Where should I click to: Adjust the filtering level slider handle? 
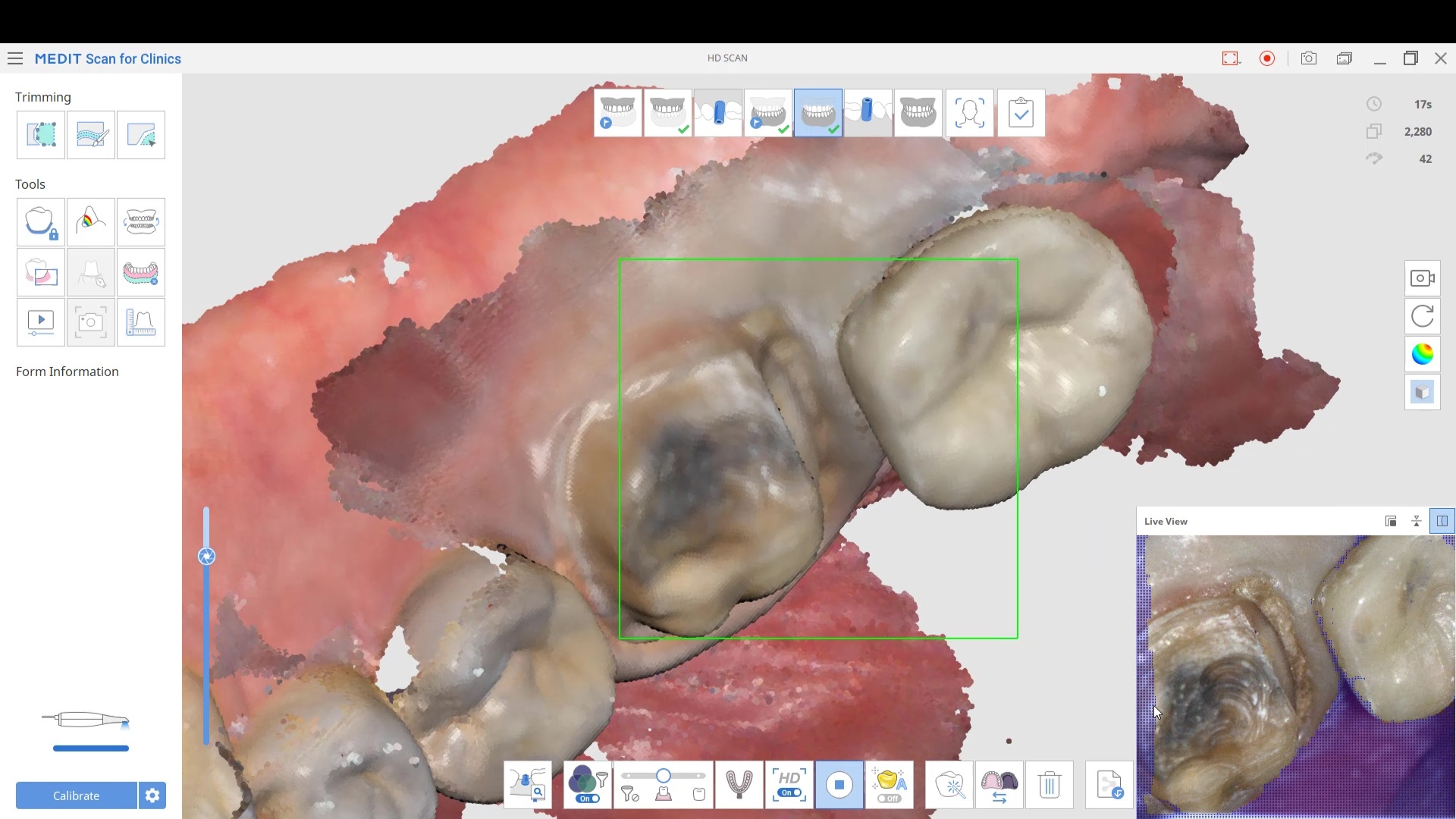click(x=664, y=776)
